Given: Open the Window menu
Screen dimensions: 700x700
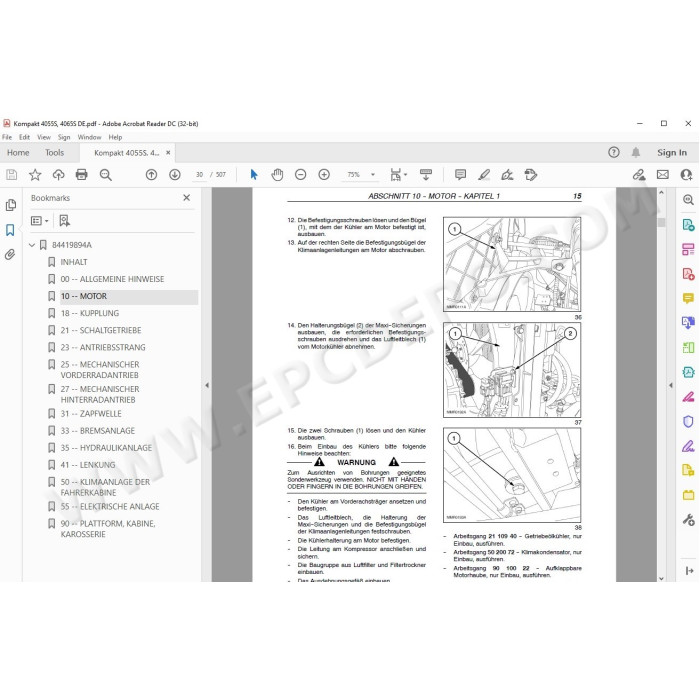Looking at the screenshot, I should tap(89, 137).
